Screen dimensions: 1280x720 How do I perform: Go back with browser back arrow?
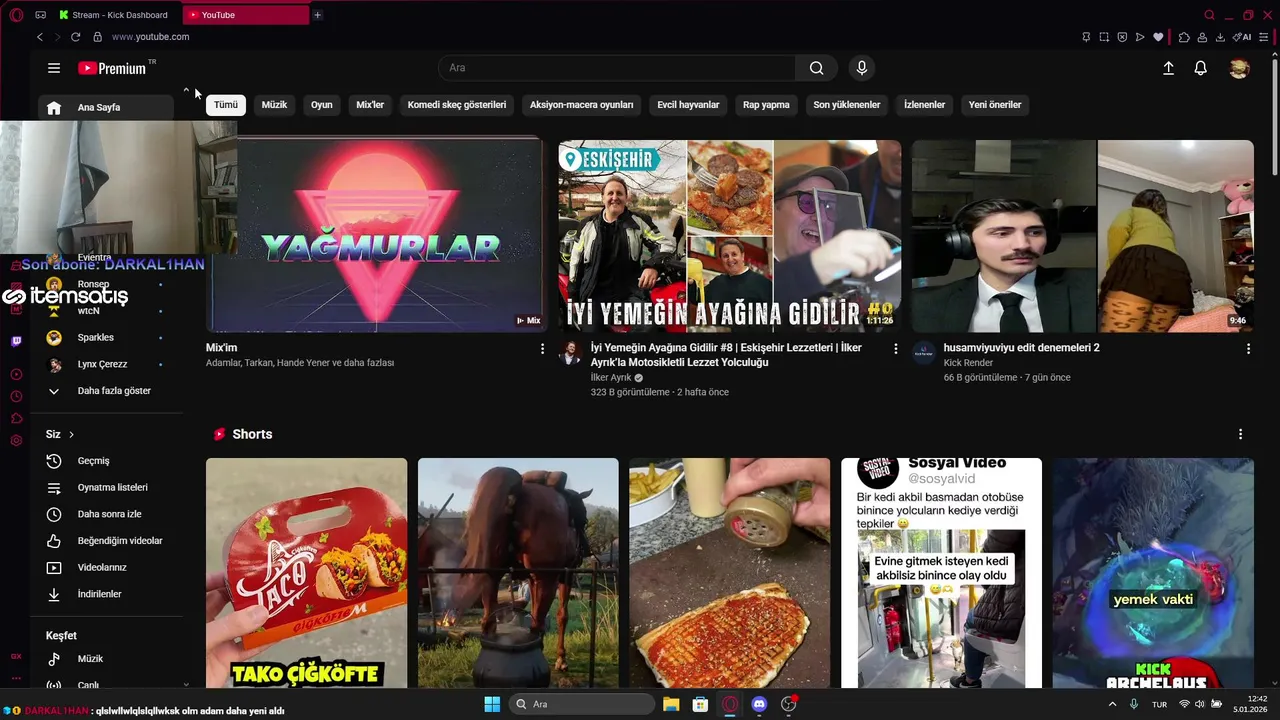40,37
